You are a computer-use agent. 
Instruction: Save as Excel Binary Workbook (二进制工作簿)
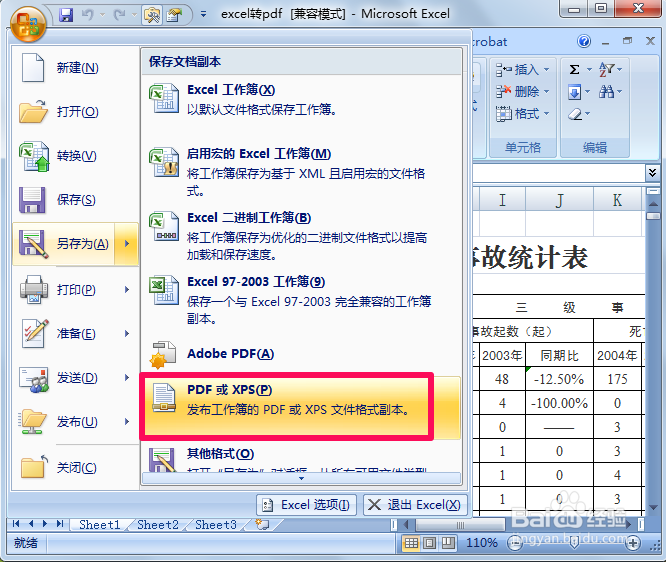(302, 236)
